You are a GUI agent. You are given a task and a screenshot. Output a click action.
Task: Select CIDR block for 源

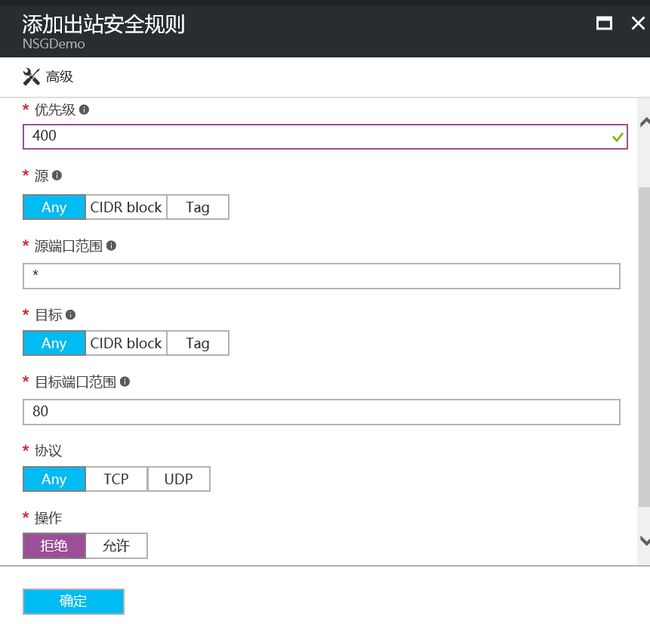tap(126, 207)
